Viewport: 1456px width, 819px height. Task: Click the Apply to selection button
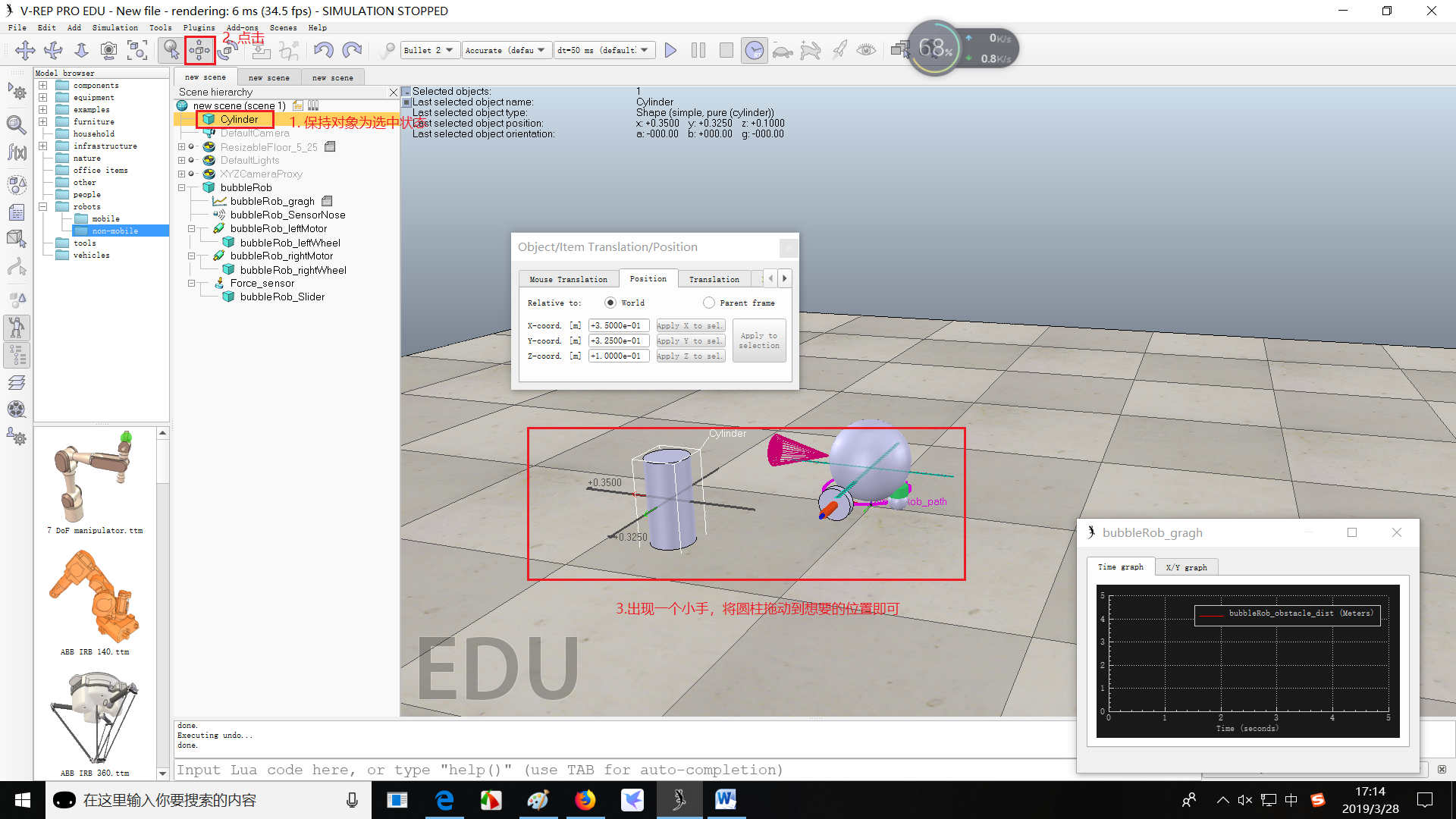759,340
